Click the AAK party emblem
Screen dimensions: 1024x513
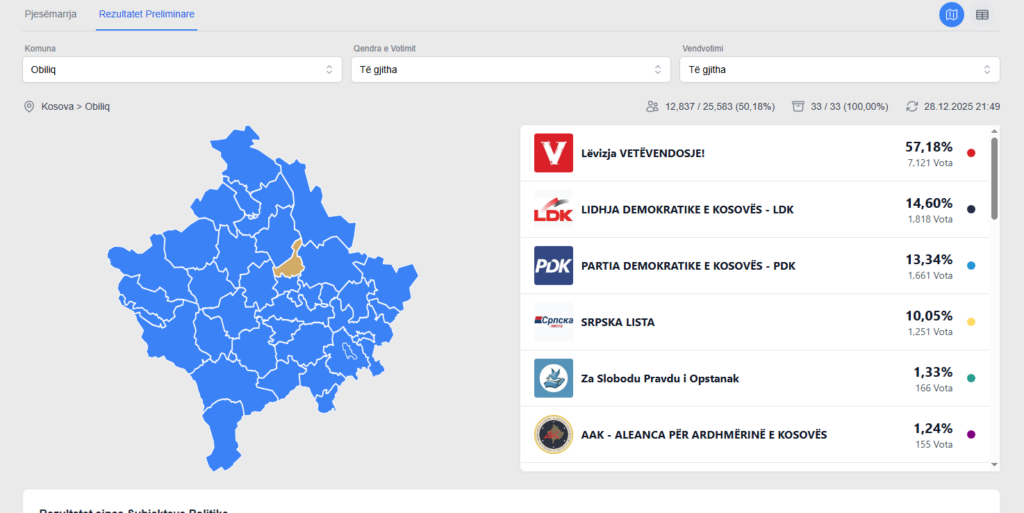[x=553, y=434]
